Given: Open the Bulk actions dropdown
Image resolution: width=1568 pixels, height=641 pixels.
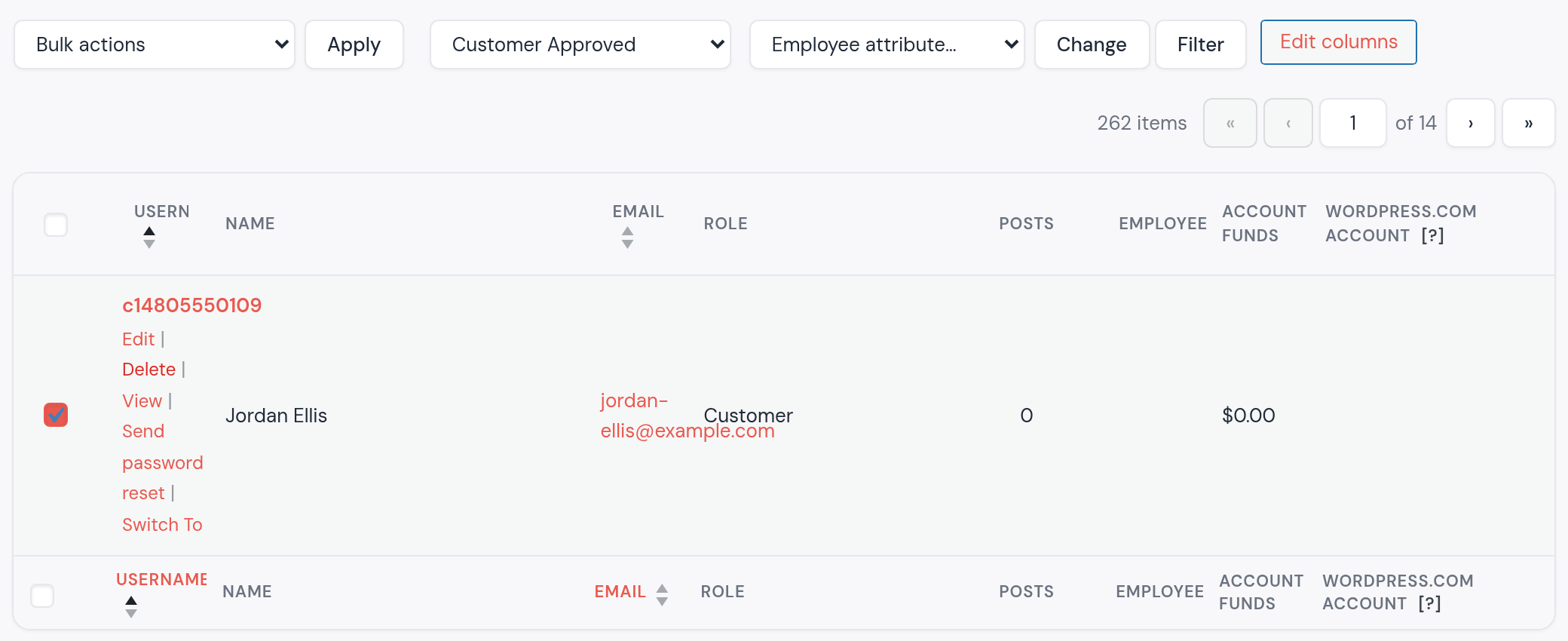Looking at the screenshot, I should click(155, 44).
